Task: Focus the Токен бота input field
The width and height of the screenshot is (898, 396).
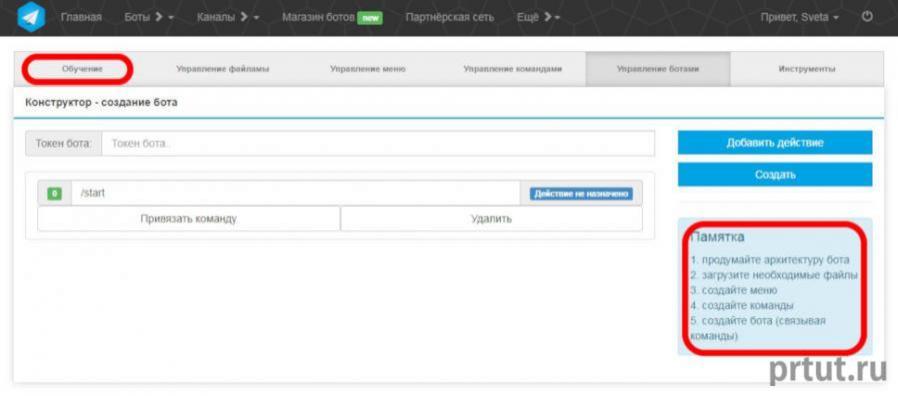Action: [x=378, y=143]
